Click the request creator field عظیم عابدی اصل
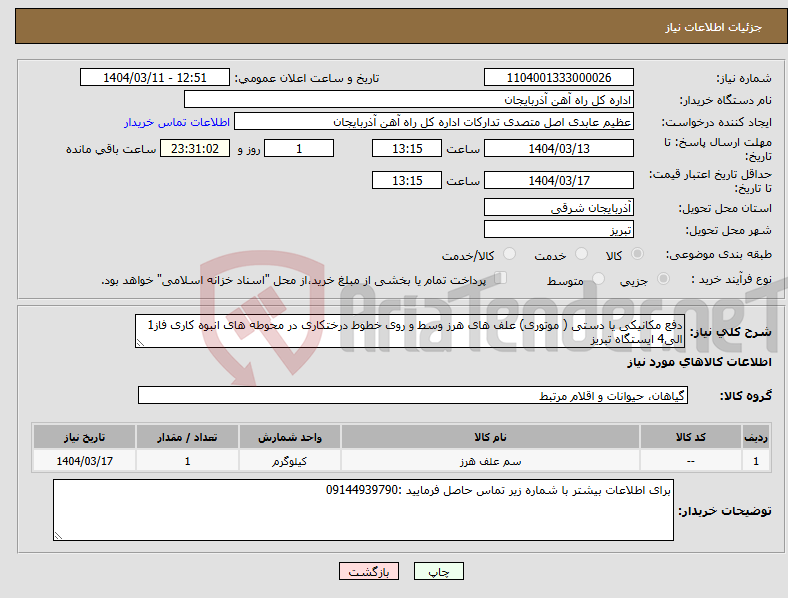The image size is (788, 598). [x=434, y=122]
